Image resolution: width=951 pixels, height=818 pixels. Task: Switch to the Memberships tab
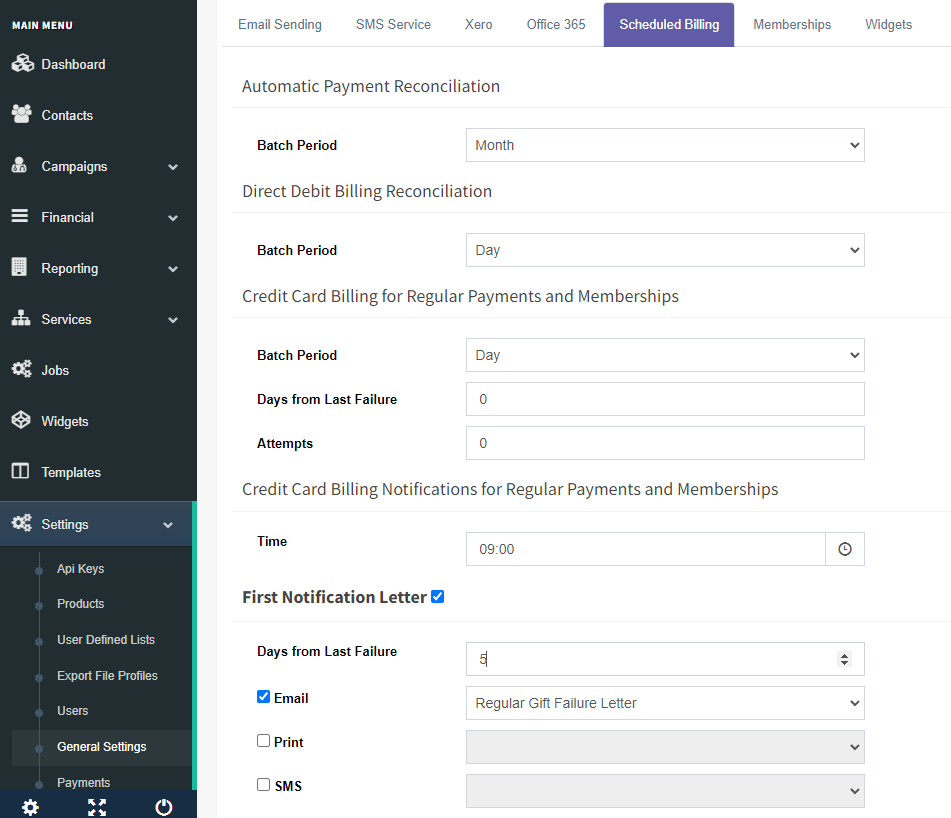(x=791, y=24)
